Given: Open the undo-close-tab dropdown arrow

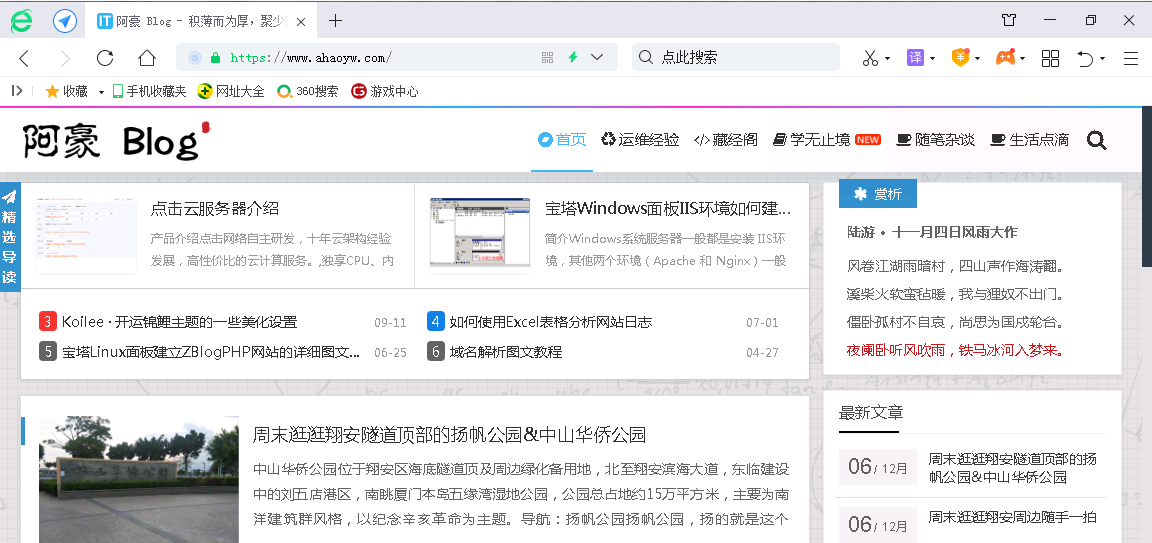Looking at the screenshot, I should (1103, 59).
